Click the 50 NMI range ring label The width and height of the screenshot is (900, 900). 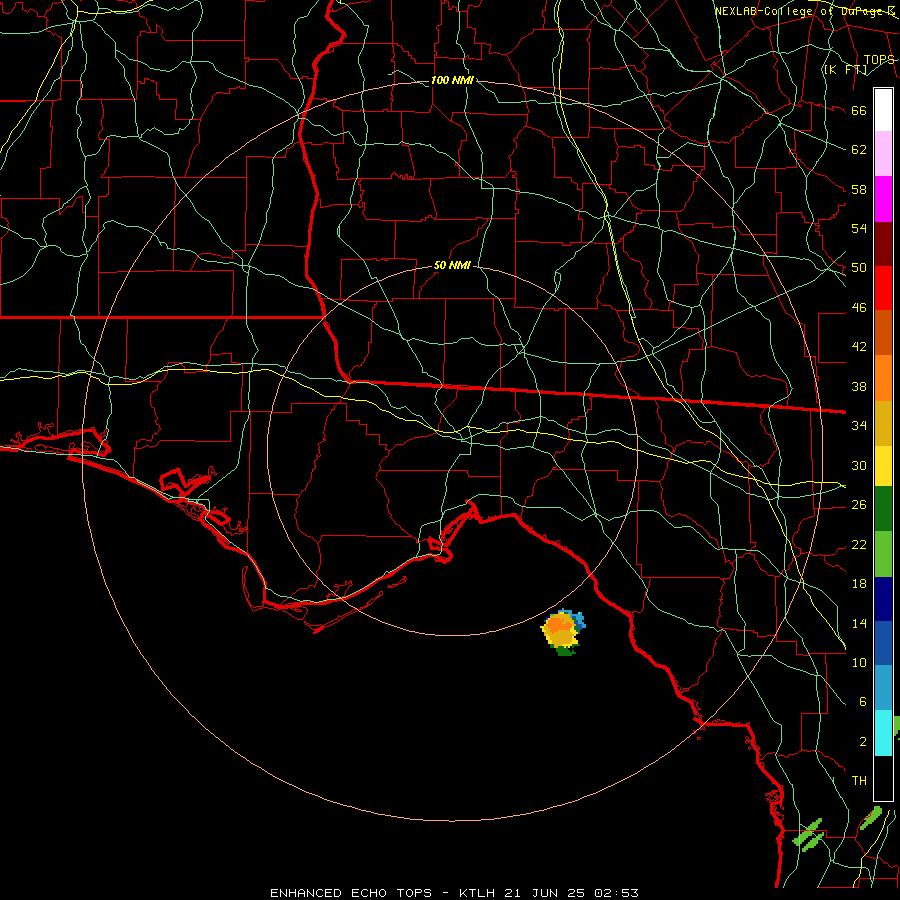(452, 265)
